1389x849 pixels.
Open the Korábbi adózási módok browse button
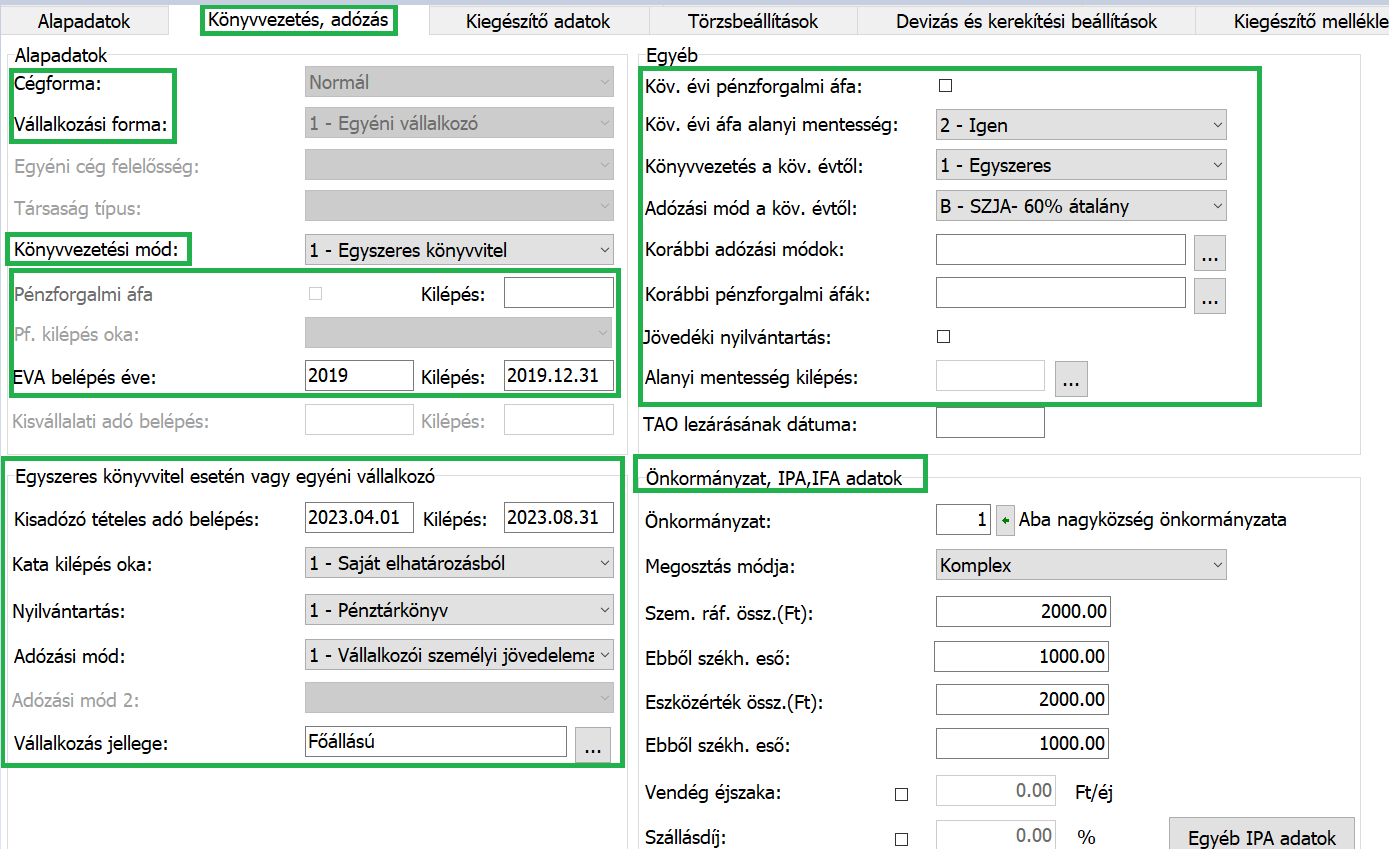1210,253
